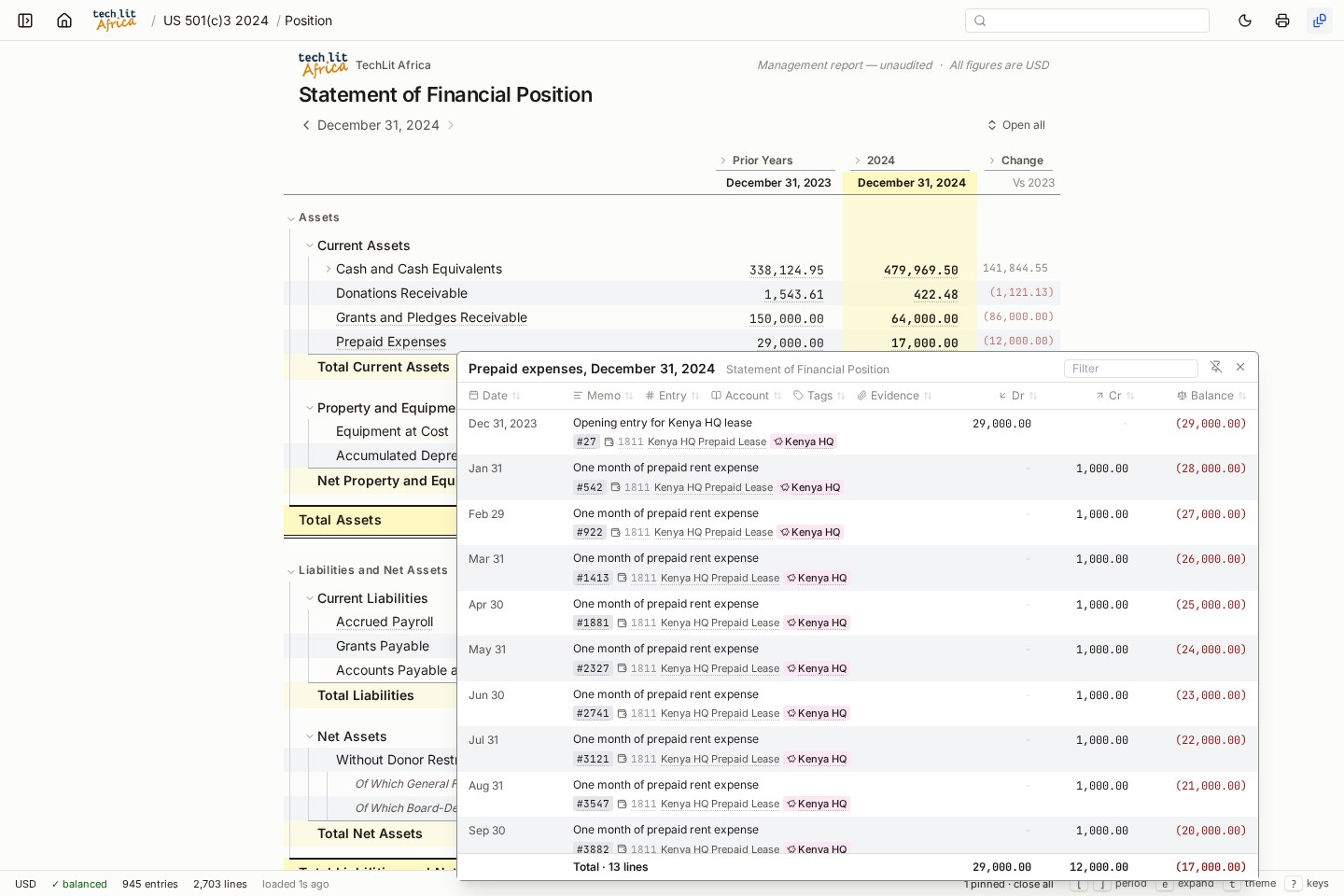Screen dimensions: 1344x896
Task: Focus the top search field
Action: click(1087, 21)
